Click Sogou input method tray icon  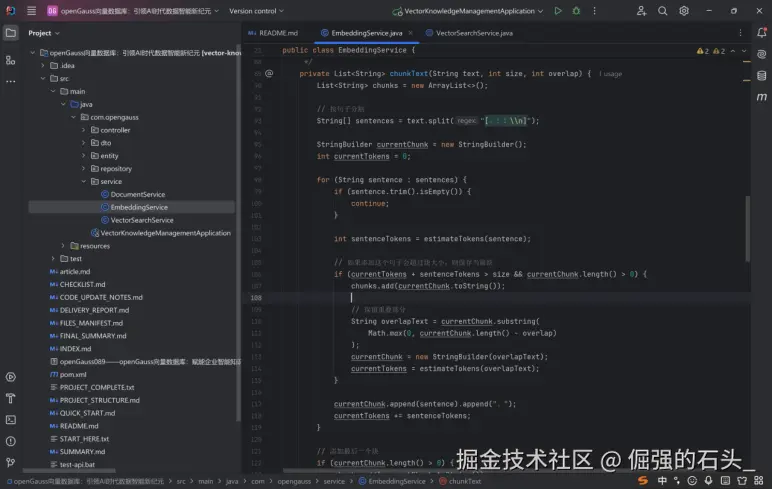(643, 480)
